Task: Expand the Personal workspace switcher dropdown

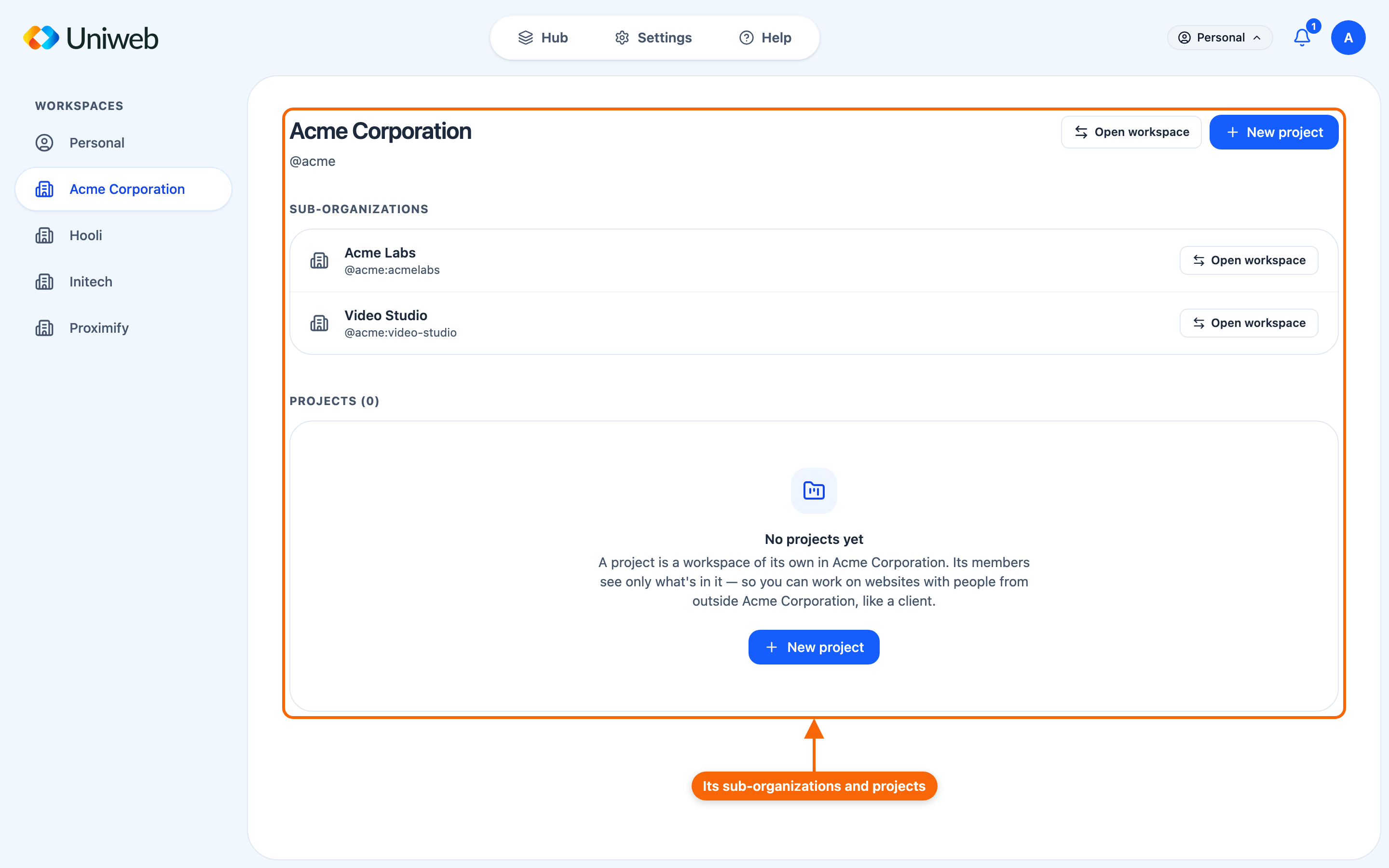Action: 1220,38
